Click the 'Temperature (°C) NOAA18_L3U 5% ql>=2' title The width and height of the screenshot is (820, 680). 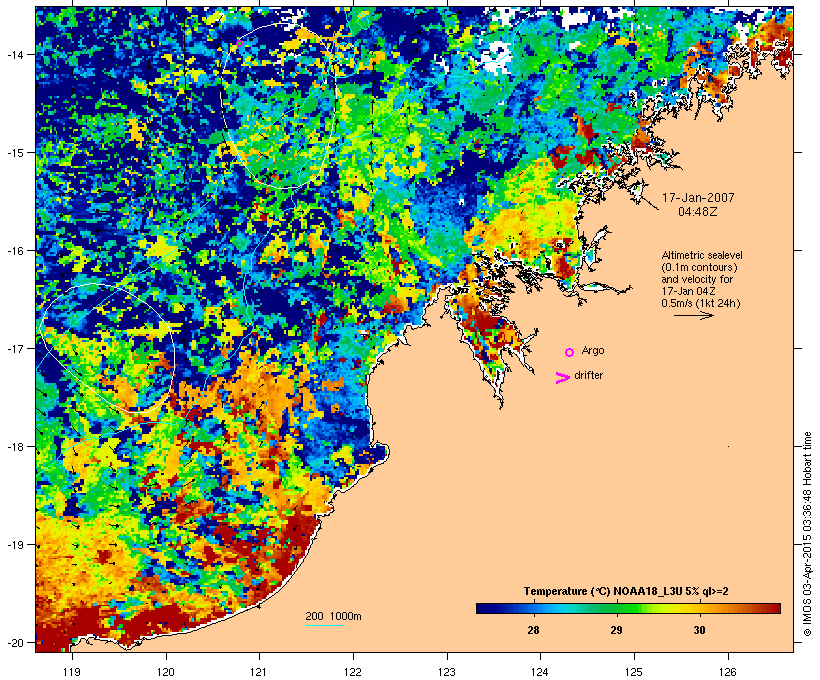pos(626,591)
